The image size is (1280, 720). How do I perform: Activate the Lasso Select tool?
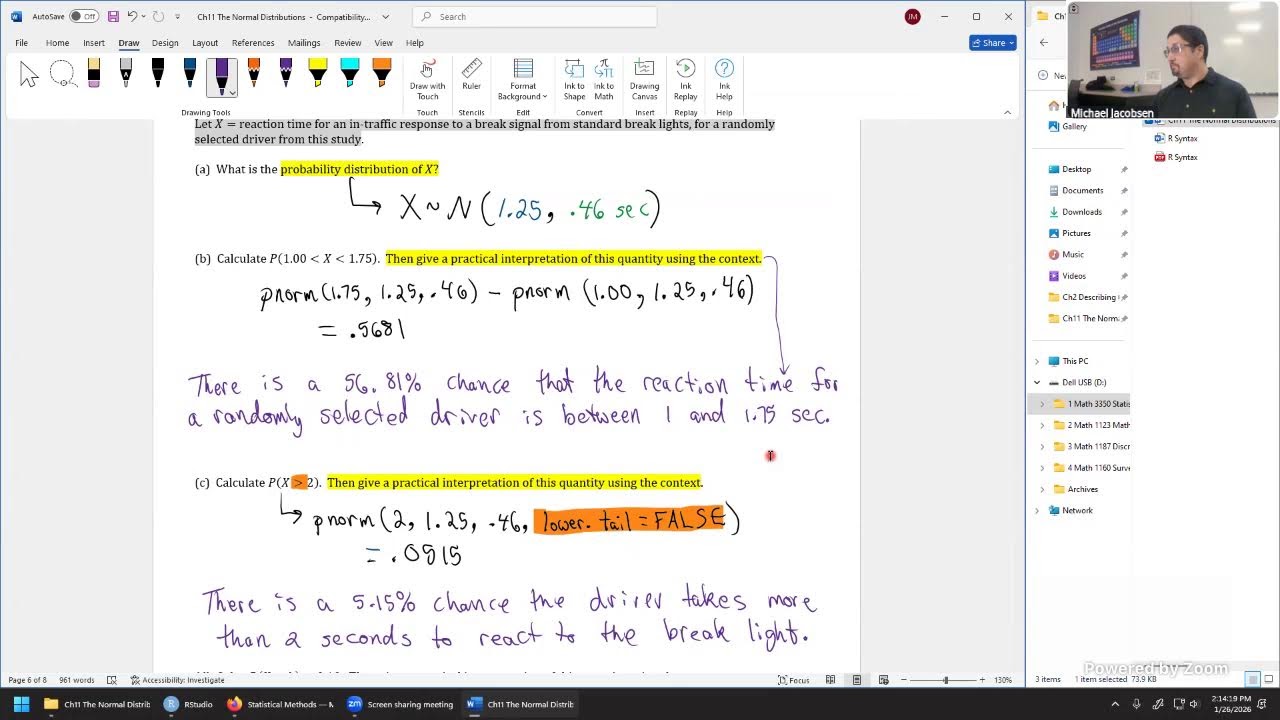coord(62,74)
